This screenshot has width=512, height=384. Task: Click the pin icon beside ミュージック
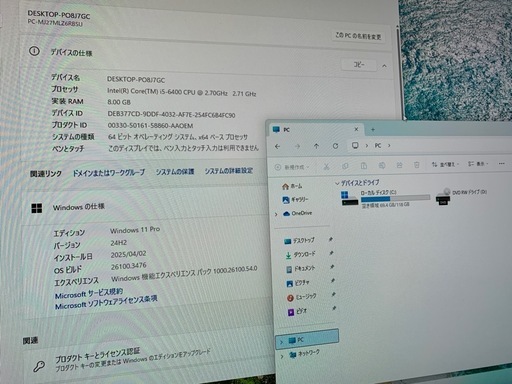tap(333, 294)
